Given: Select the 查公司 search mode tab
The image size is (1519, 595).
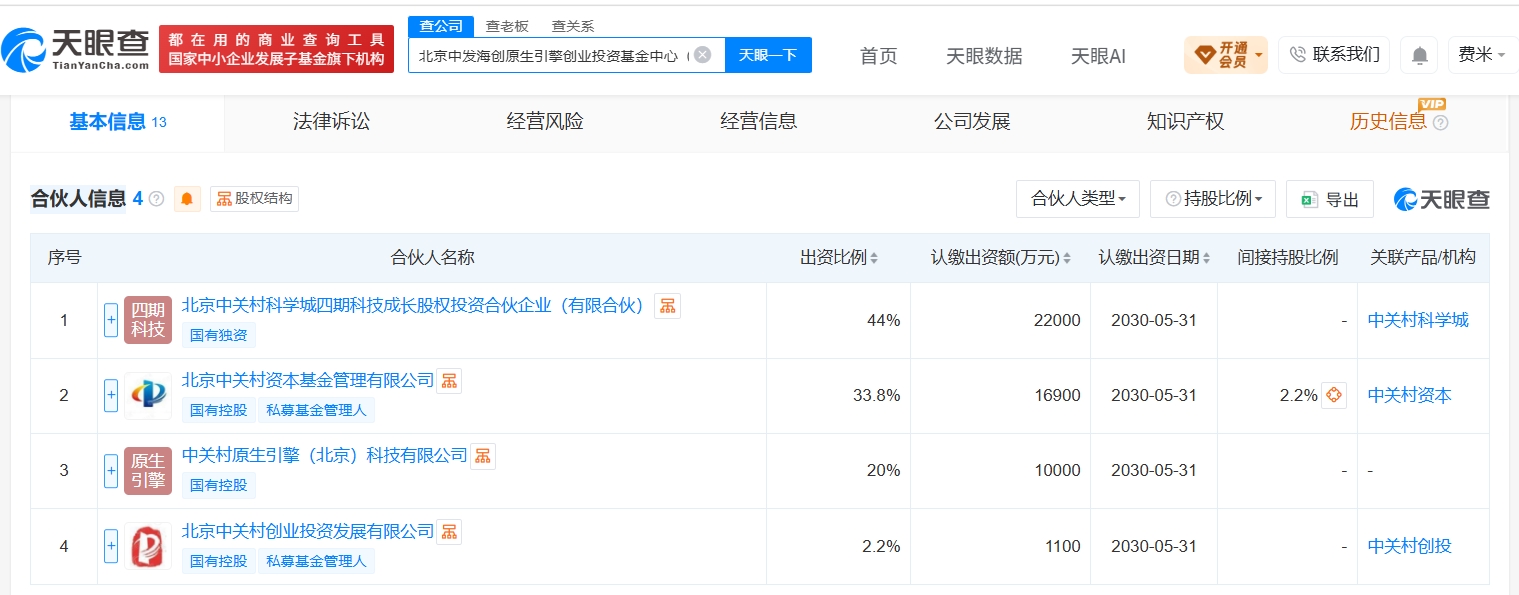Looking at the screenshot, I should (441, 26).
